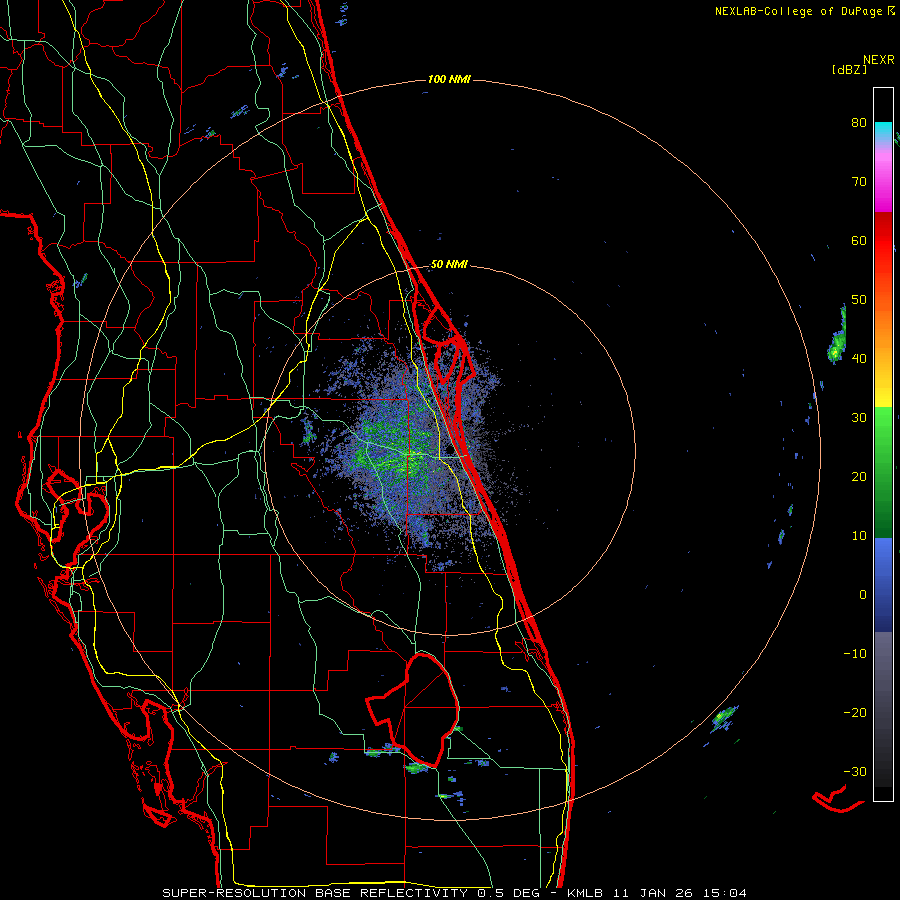900x900 pixels.
Task: Click the 60 dBZ scale value
Action: coord(859,240)
